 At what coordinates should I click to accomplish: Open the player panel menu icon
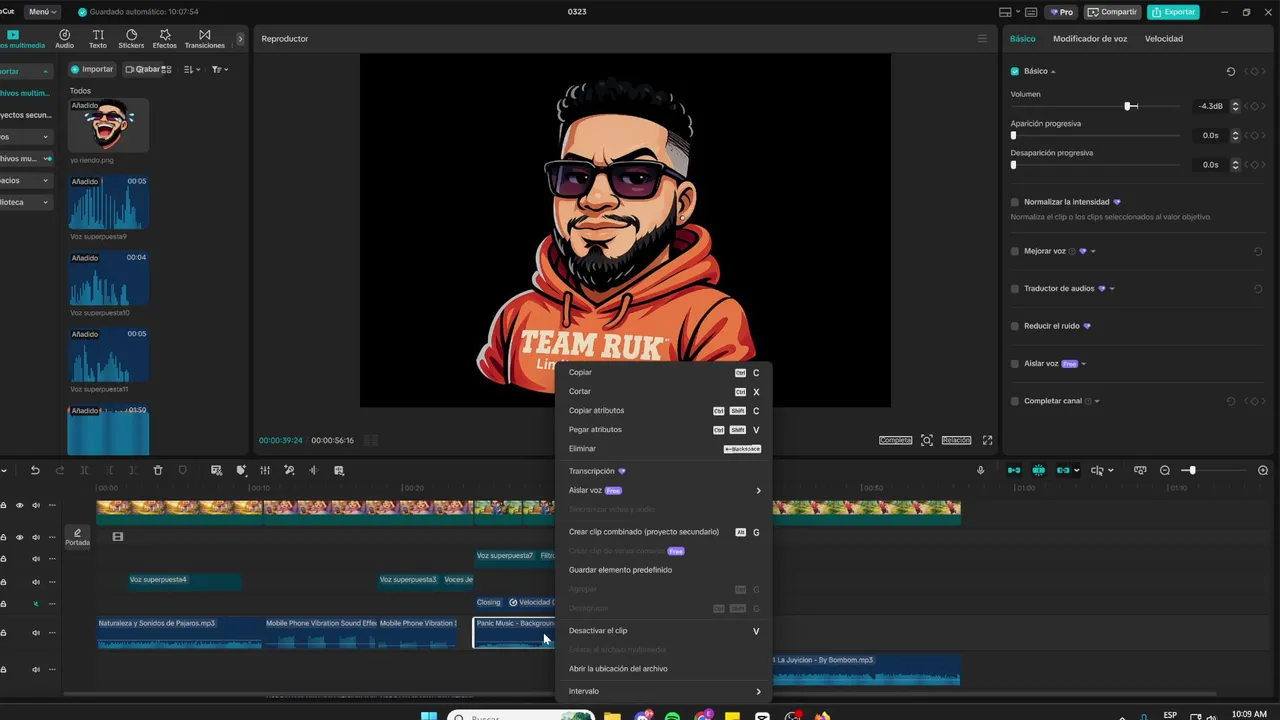click(x=982, y=38)
